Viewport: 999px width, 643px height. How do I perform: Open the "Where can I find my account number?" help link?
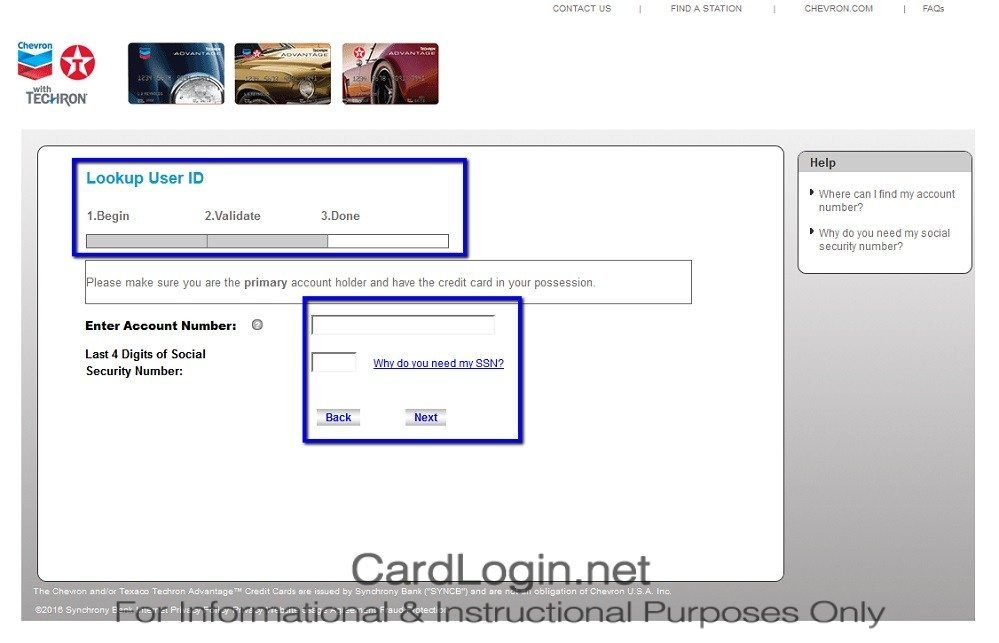(886, 201)
